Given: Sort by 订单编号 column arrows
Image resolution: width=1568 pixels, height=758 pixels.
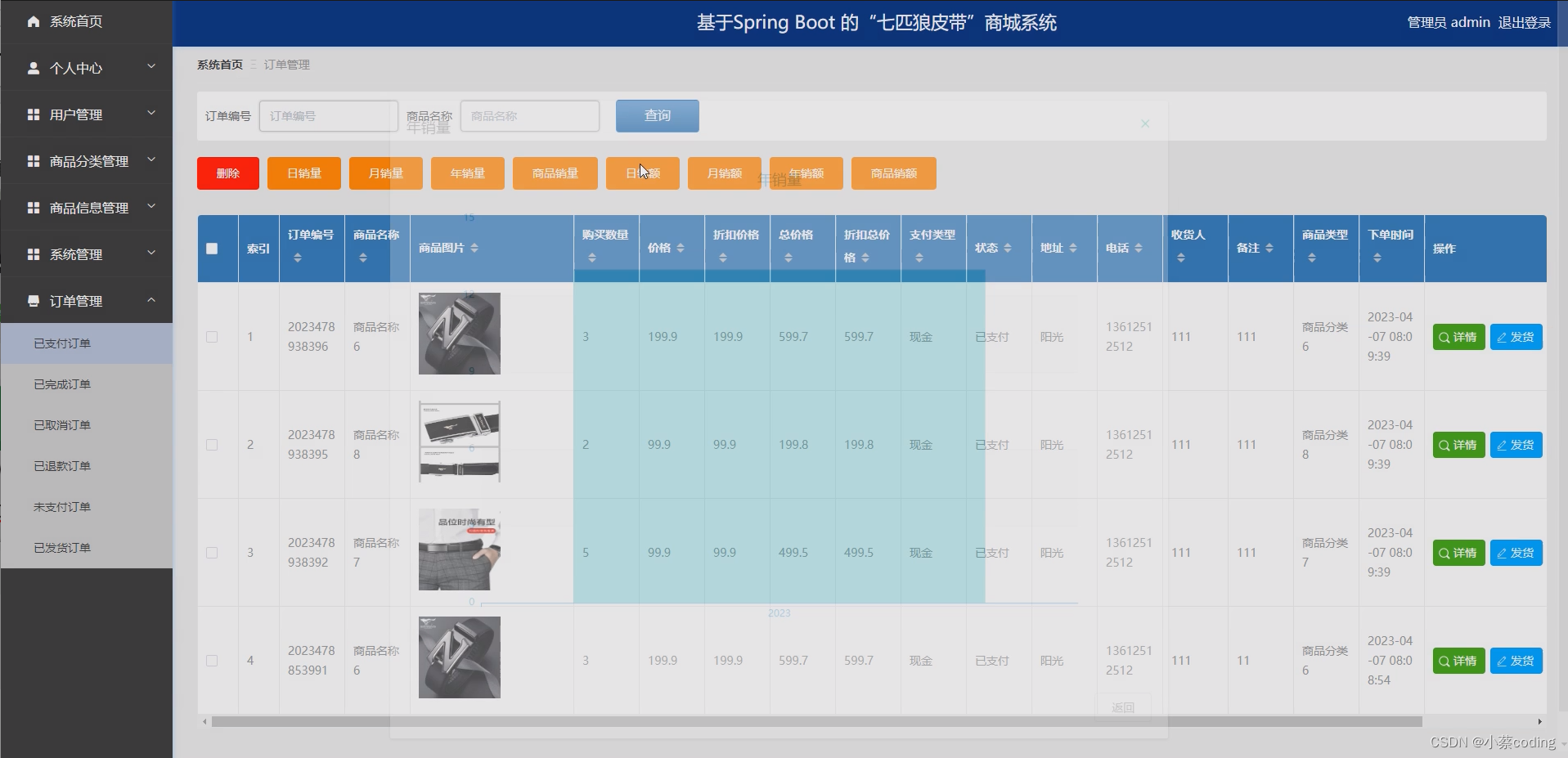Looking at the screenshot, I should pos(298,258).
